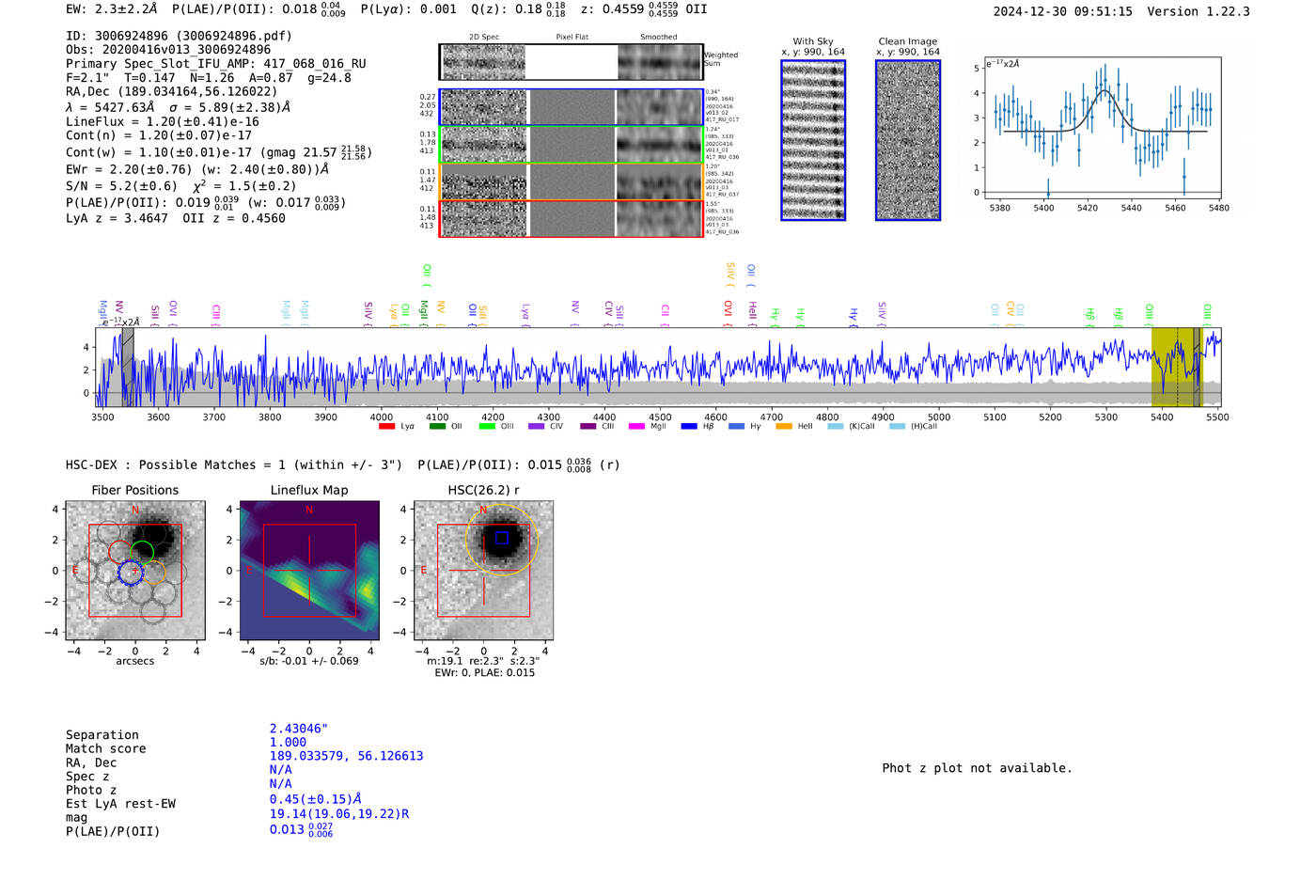Image resolution: width=1316 pixels, height=896 pixels.
Task: Click the purple CIV legend swatch
Action: pyautogui.click(x=536, y=427)
